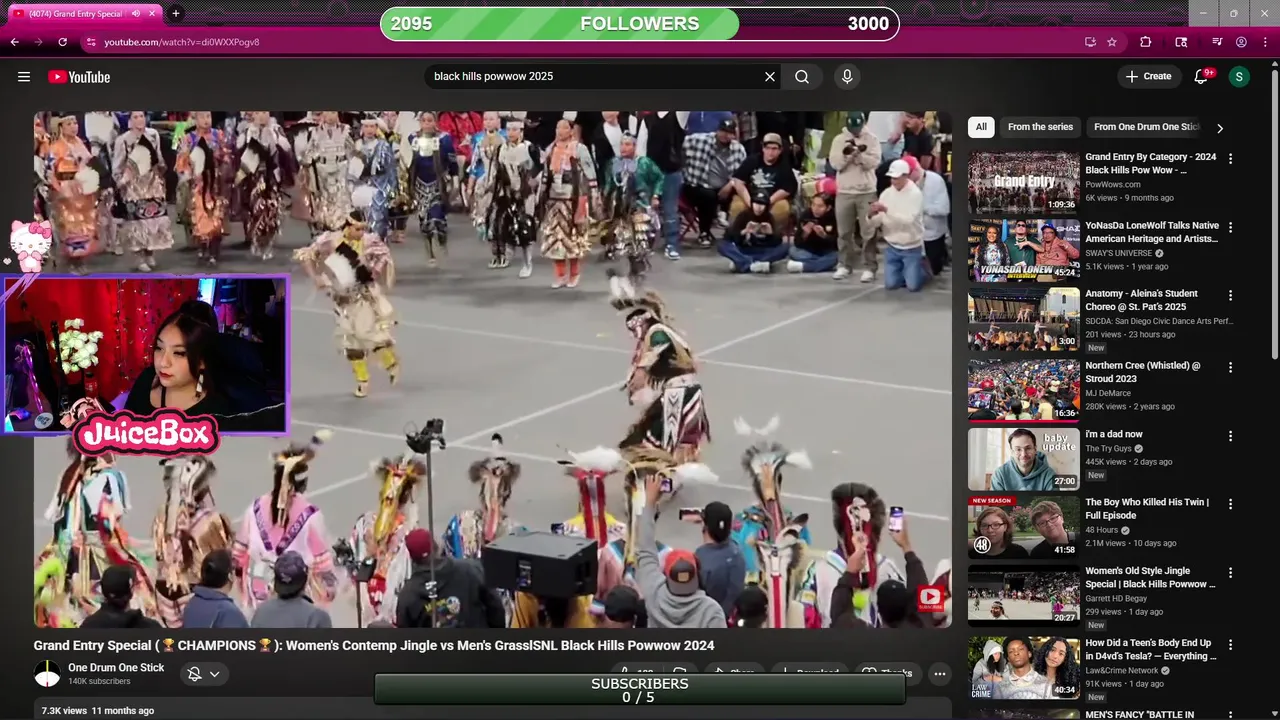
Task: Click the install app icon in address bar
Action: 1090,42
